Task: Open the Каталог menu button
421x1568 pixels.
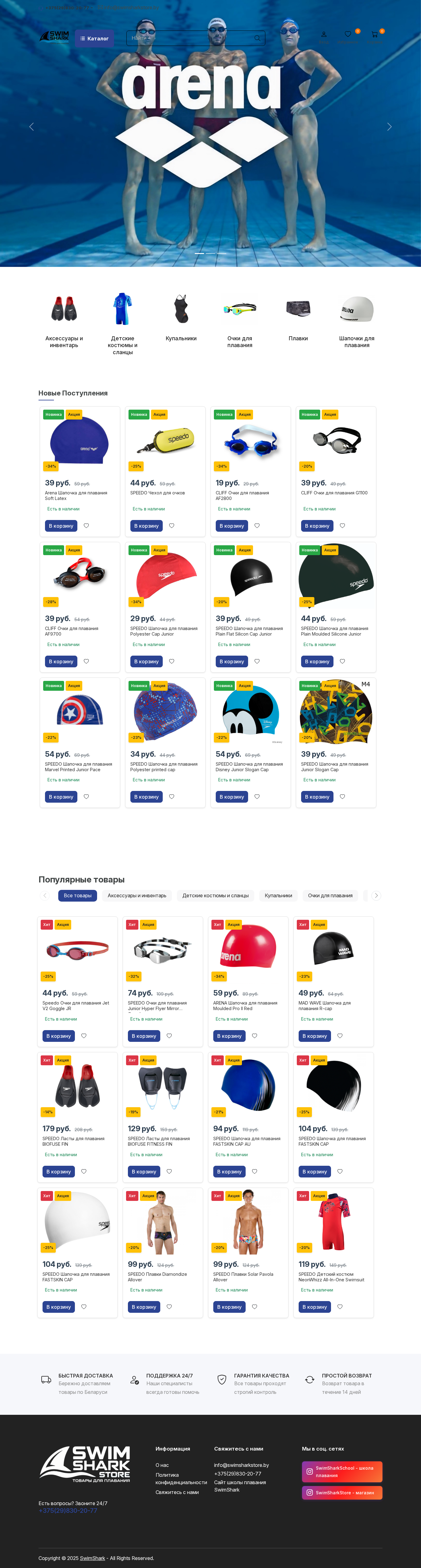Action: pos(94,38)
